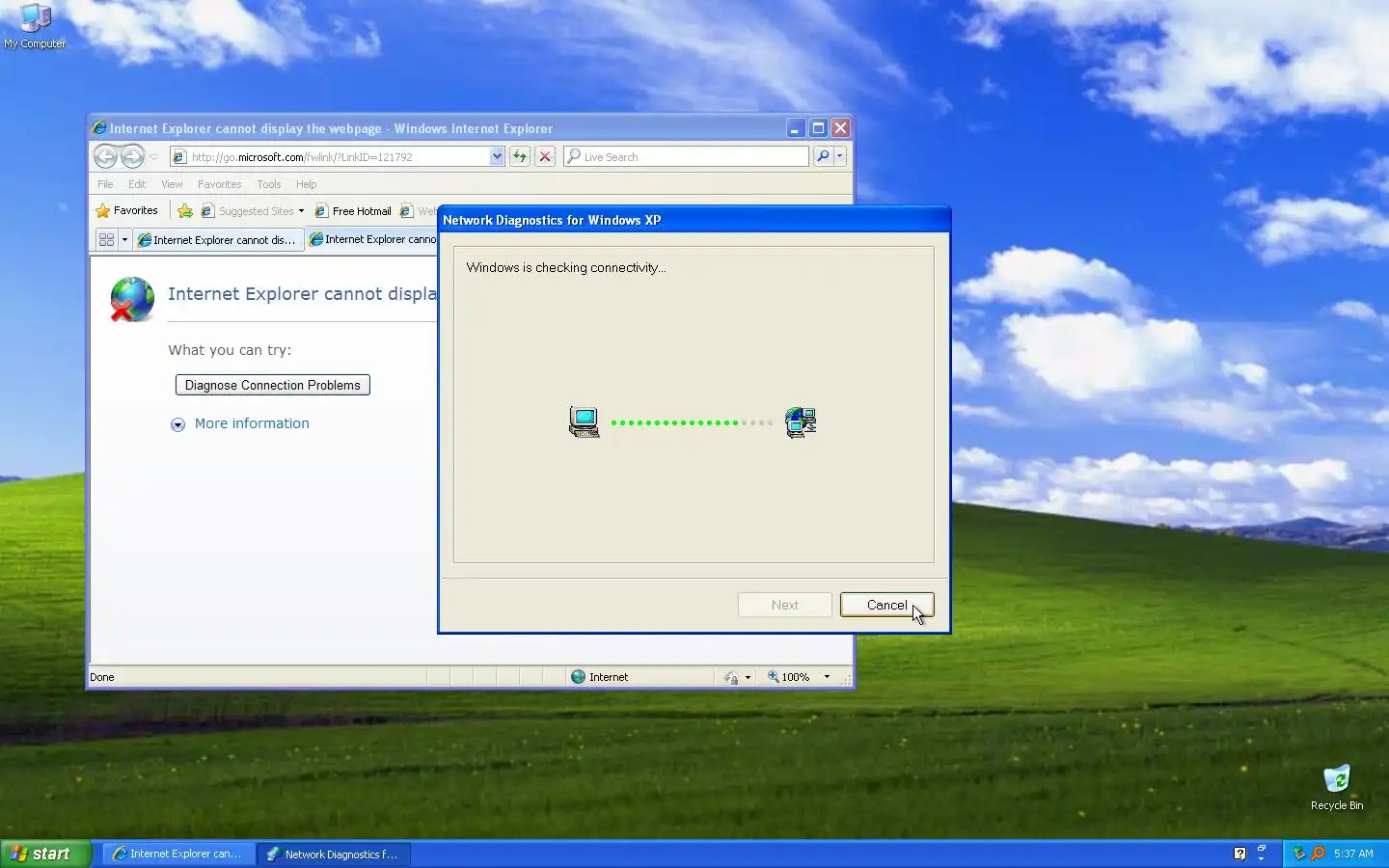Select the Recycle Bin desktop icon
This screenshot has width=1389, height=868.
pos(1337,788)
